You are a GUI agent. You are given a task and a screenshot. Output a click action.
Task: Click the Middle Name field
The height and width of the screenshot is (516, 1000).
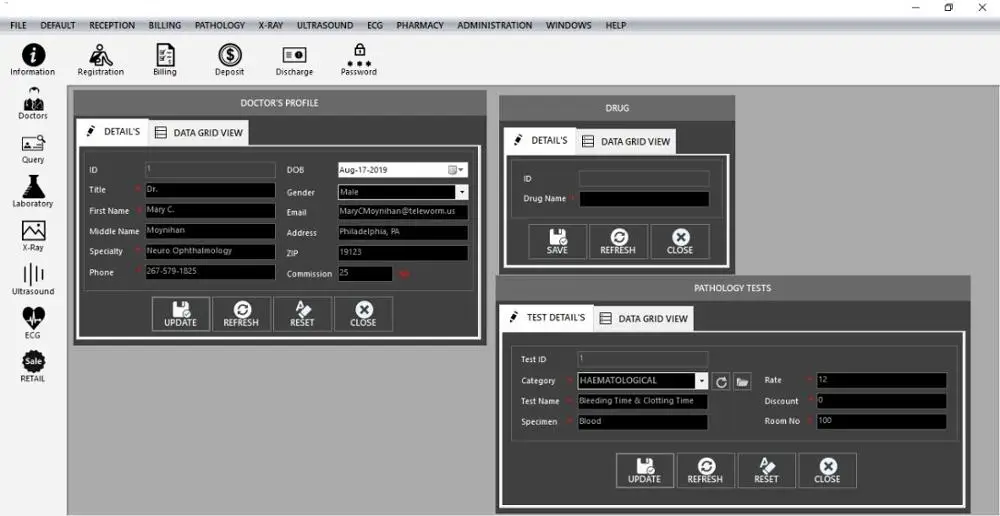[x=210, y=231]
